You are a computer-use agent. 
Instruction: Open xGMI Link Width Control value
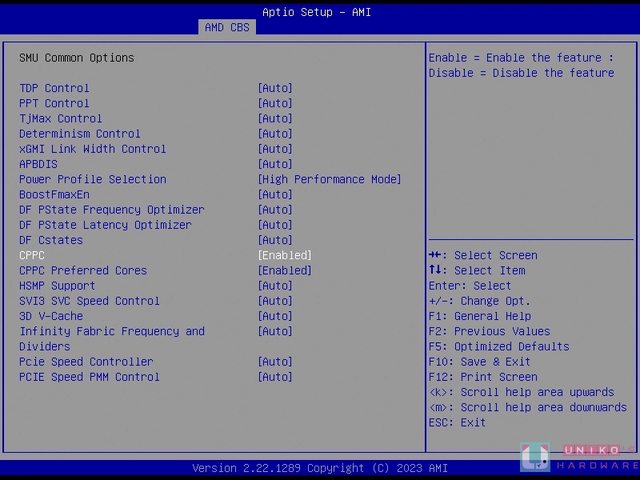[275, 149]
